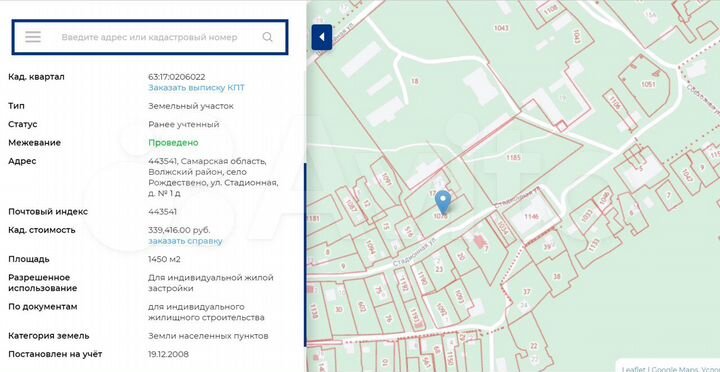The image size is (720, 372).
Task: Click area value '1450 м2'
Action: (164, 259)
